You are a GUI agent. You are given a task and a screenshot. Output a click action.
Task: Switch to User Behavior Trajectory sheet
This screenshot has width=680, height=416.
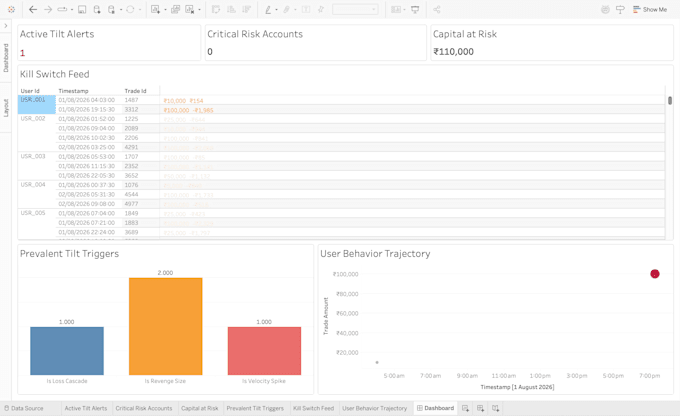(x=375, y=408)
